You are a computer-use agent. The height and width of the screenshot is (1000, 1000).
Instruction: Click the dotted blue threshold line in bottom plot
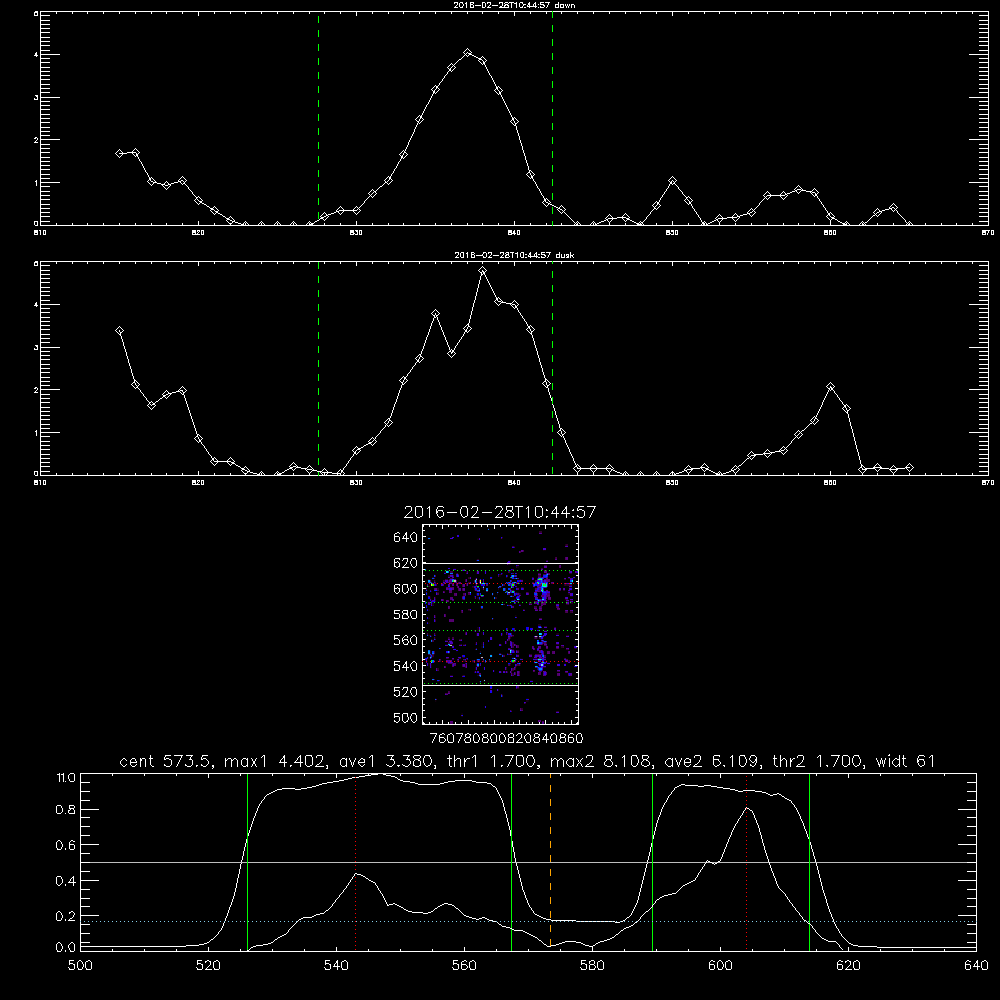529,922
